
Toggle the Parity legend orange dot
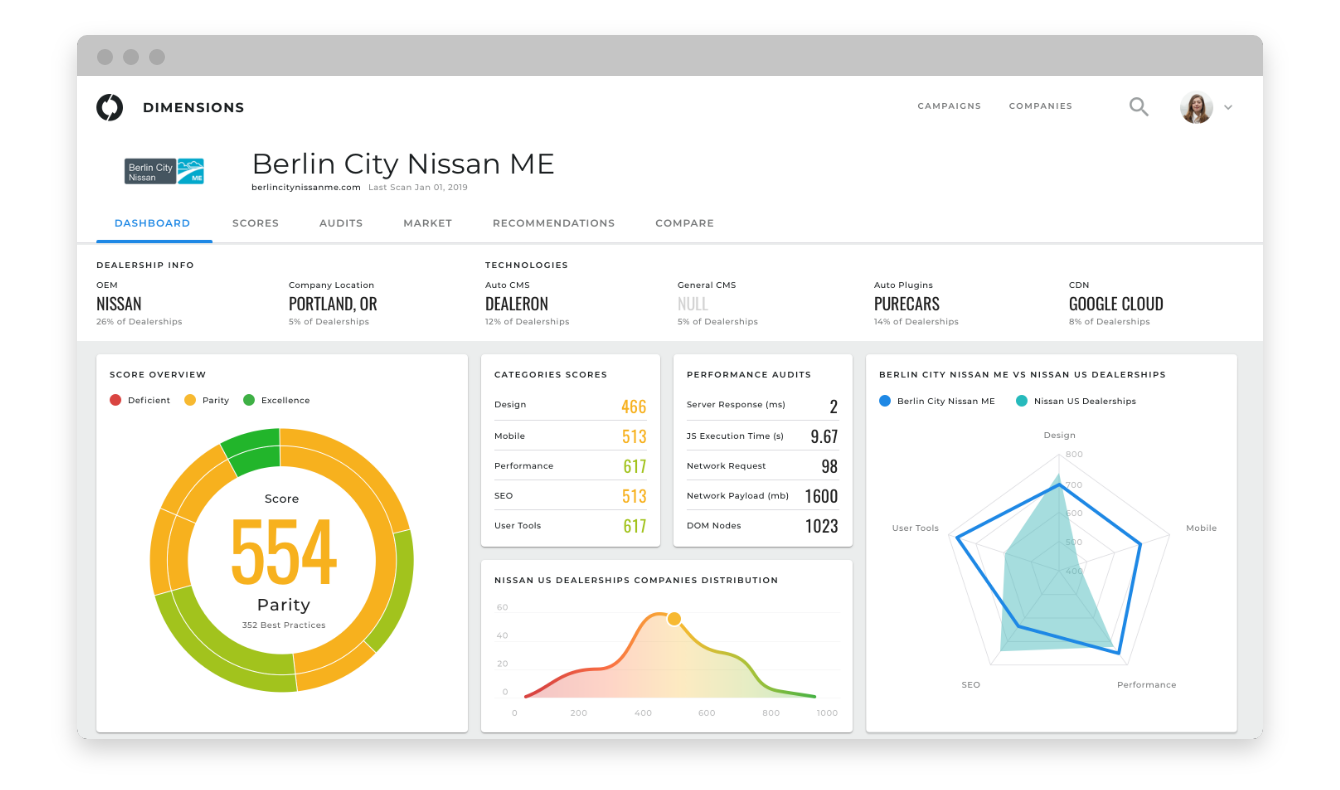(x=190, y=400)
